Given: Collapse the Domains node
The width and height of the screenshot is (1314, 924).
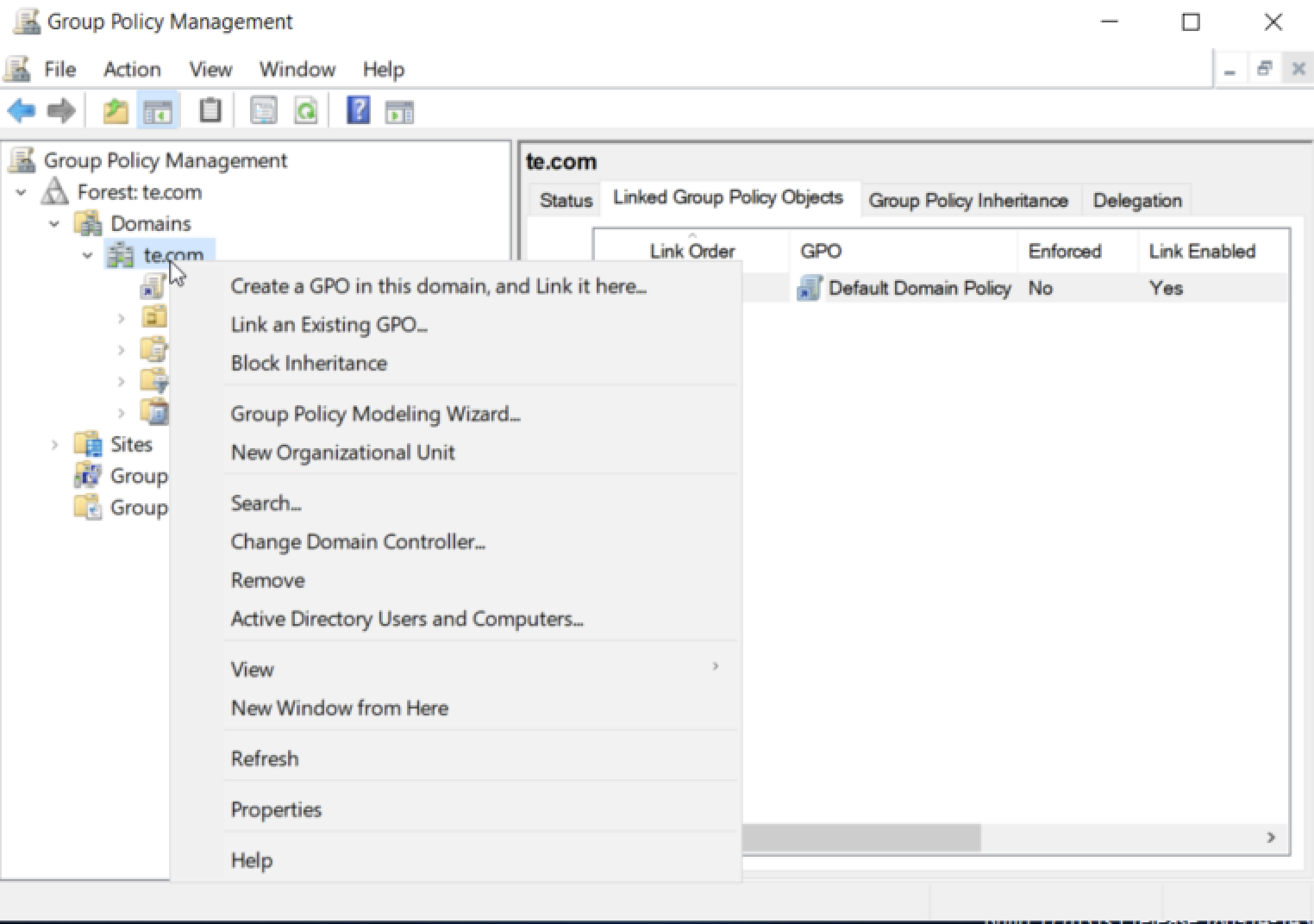Looking at the screenshot, I should pos(54,224).
